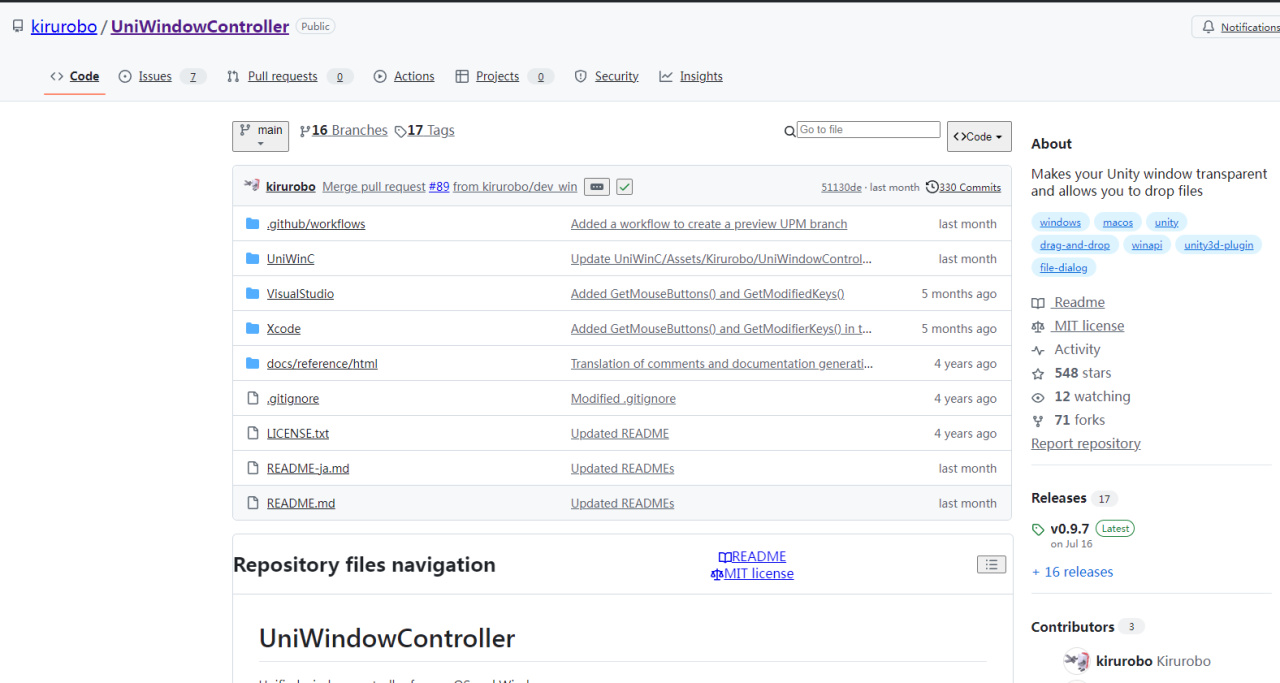Go to the Projects tab

coord(504,76)
